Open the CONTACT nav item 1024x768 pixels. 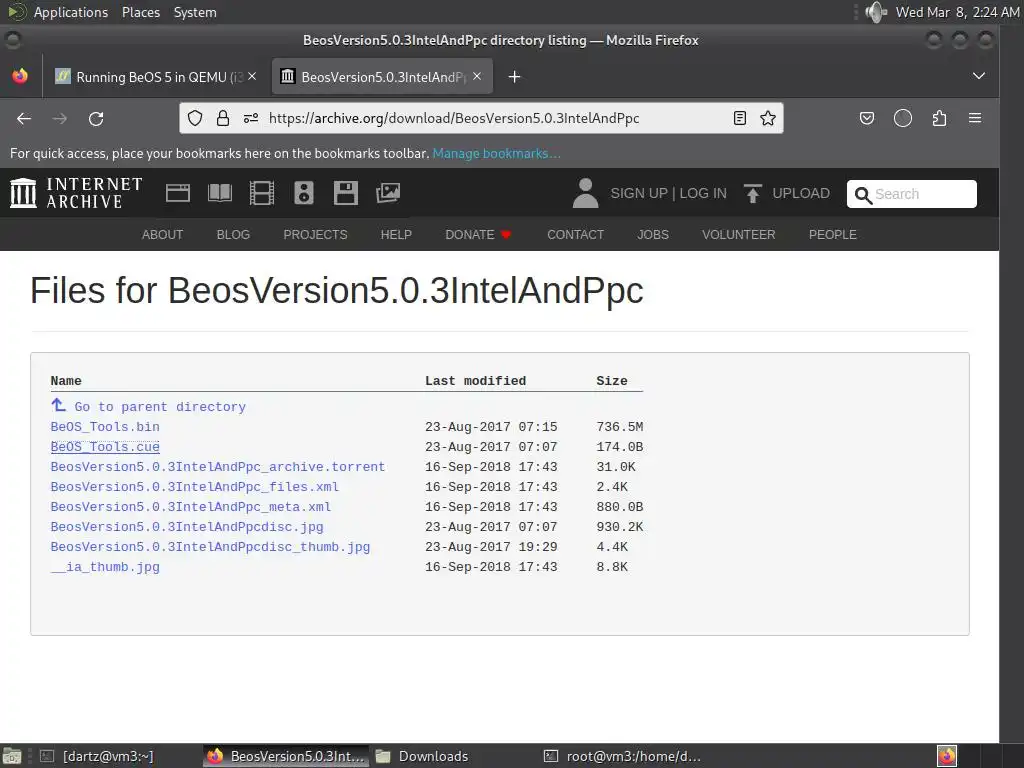coord(575,234)
